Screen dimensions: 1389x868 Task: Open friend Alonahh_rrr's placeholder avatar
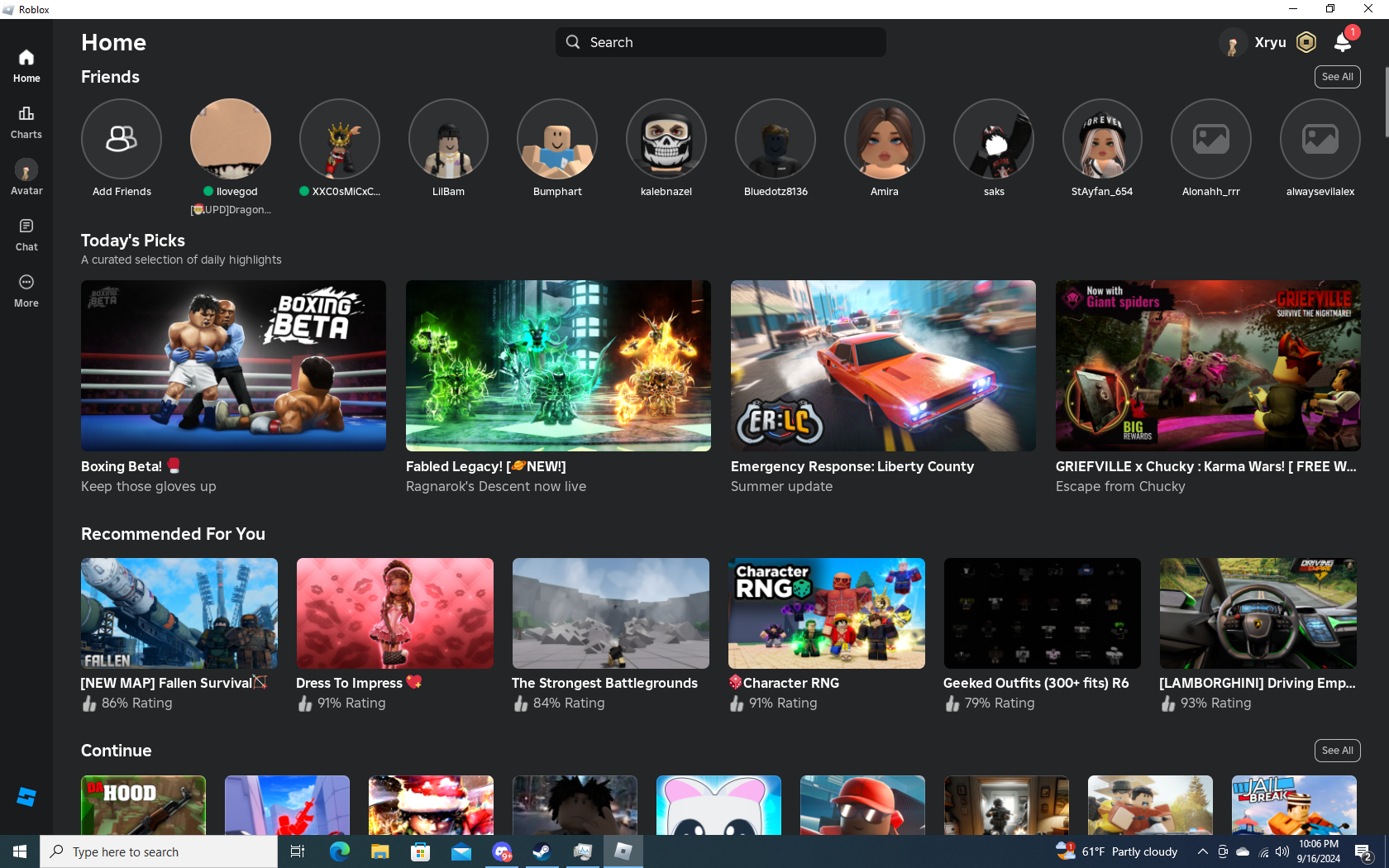pos(1211,139)
